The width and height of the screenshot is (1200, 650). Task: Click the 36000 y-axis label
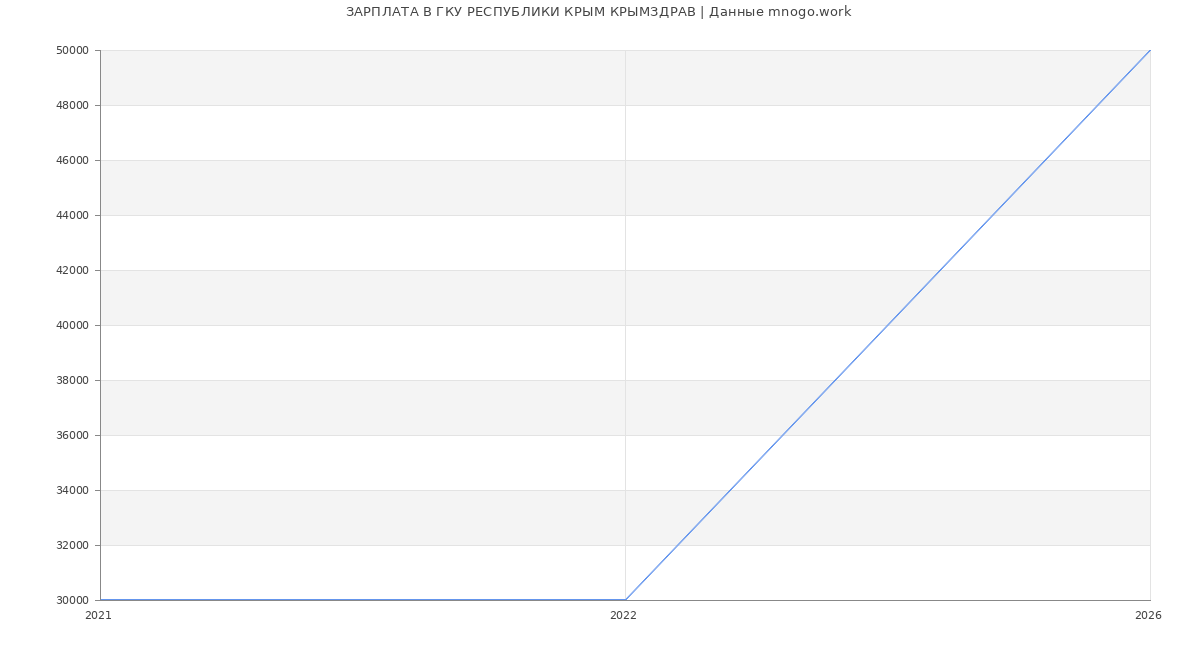click(x=73, y=435)
